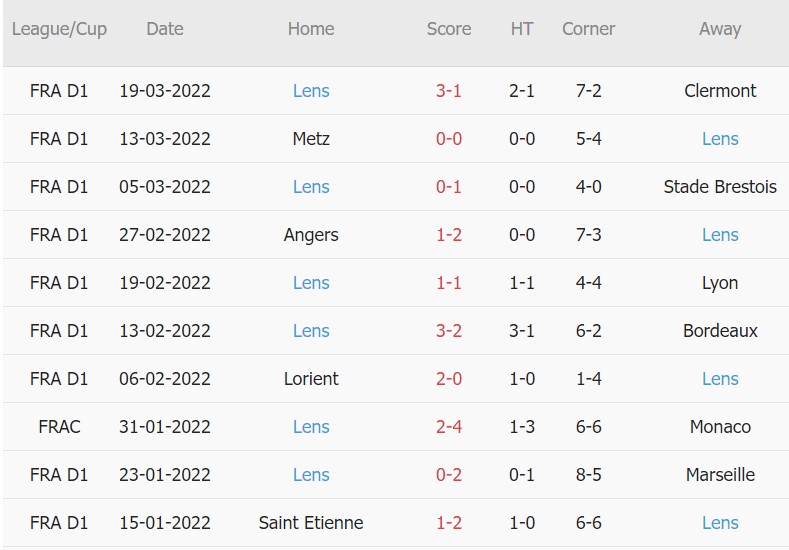789x550 pixels.
Task: Click the 1-2 score at Angers
Action: coord(448,235)
